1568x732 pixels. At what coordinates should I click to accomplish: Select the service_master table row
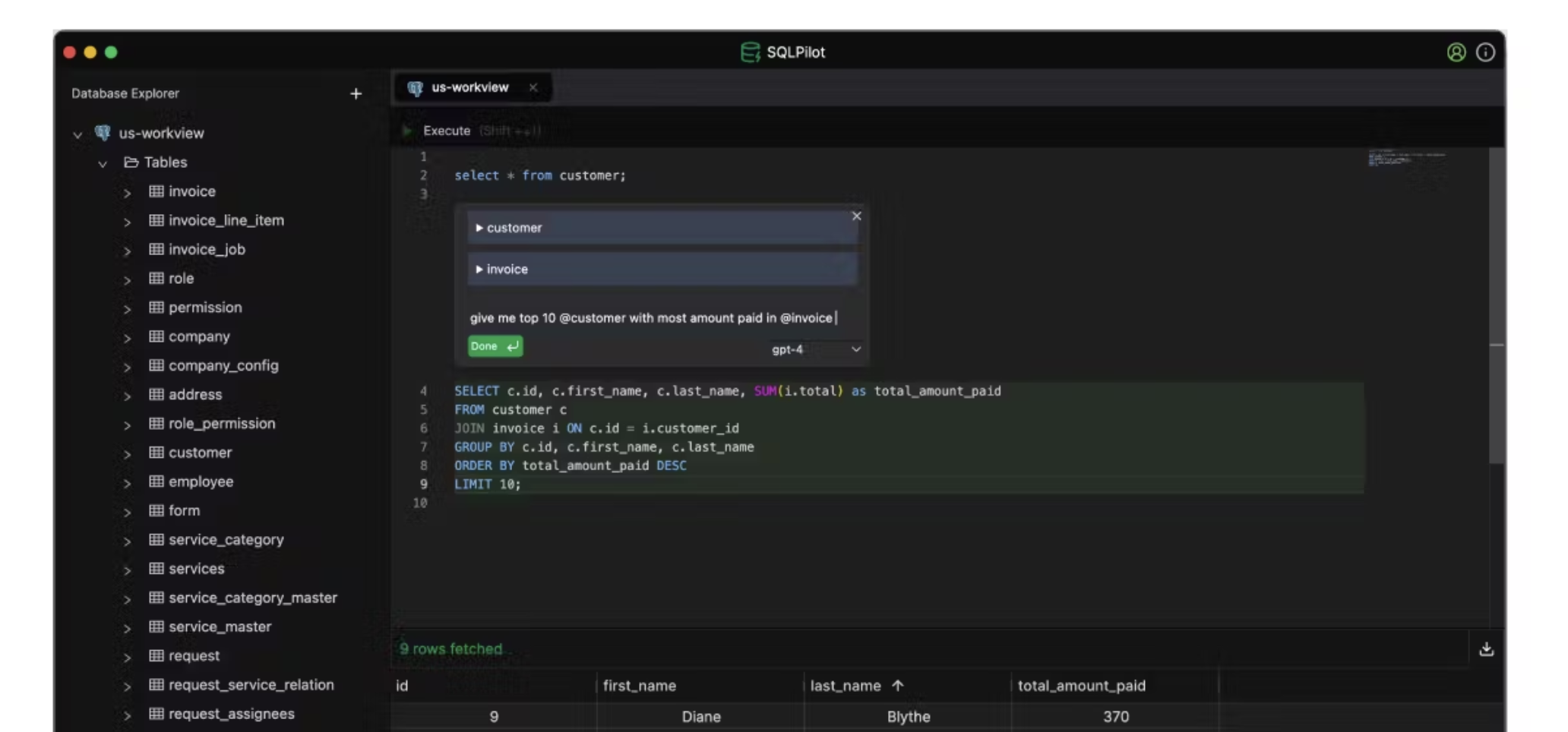pos(220,626)
